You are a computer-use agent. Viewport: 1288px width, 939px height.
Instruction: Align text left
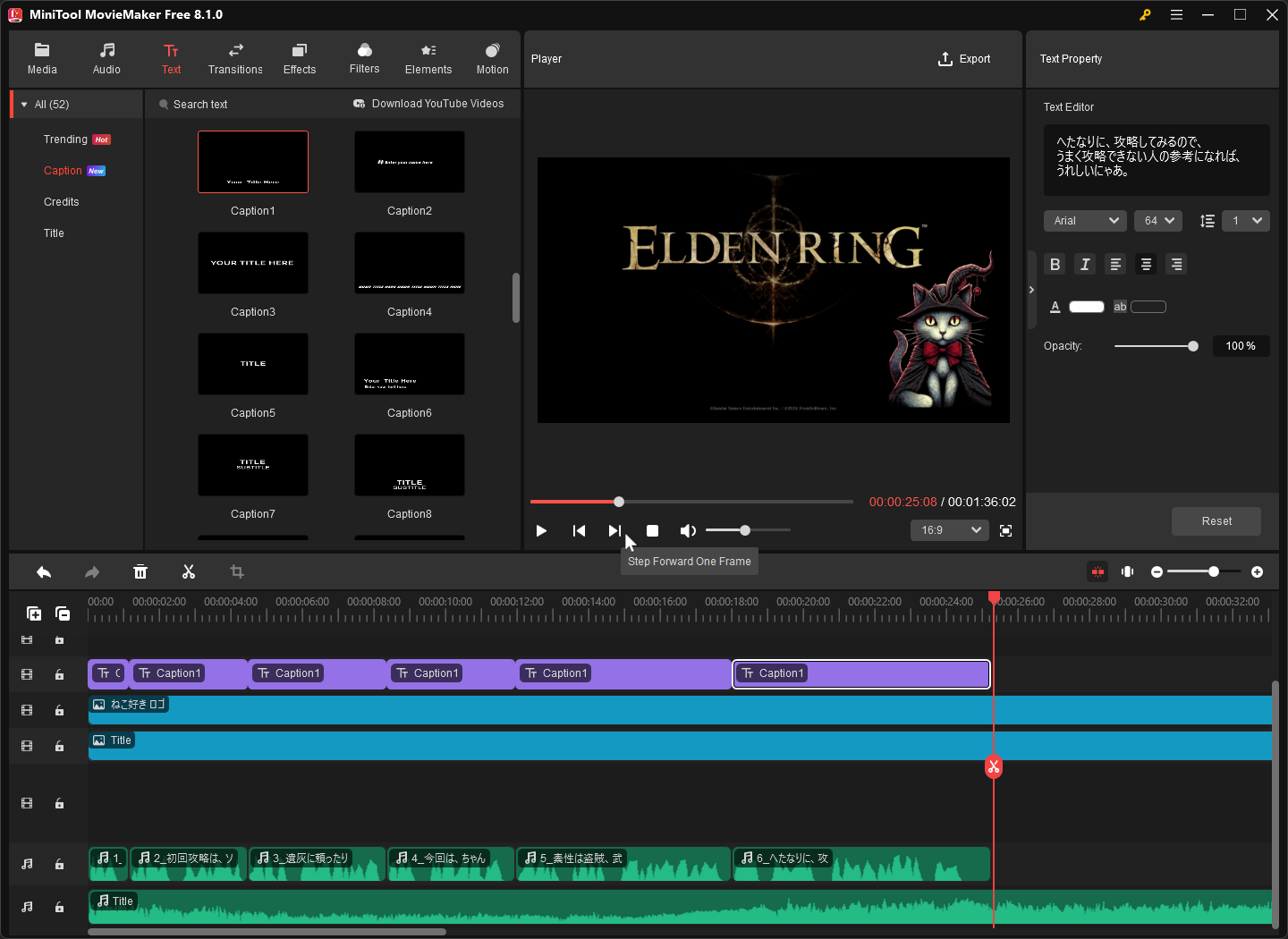(1115, 265)
